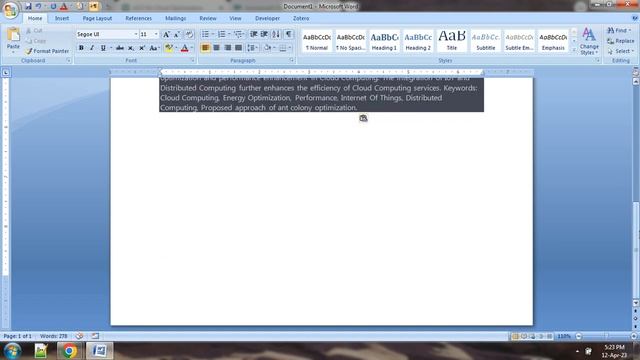The image size is (640, 360).
Task: Open the Zotero tab
Action: (301, 18)
